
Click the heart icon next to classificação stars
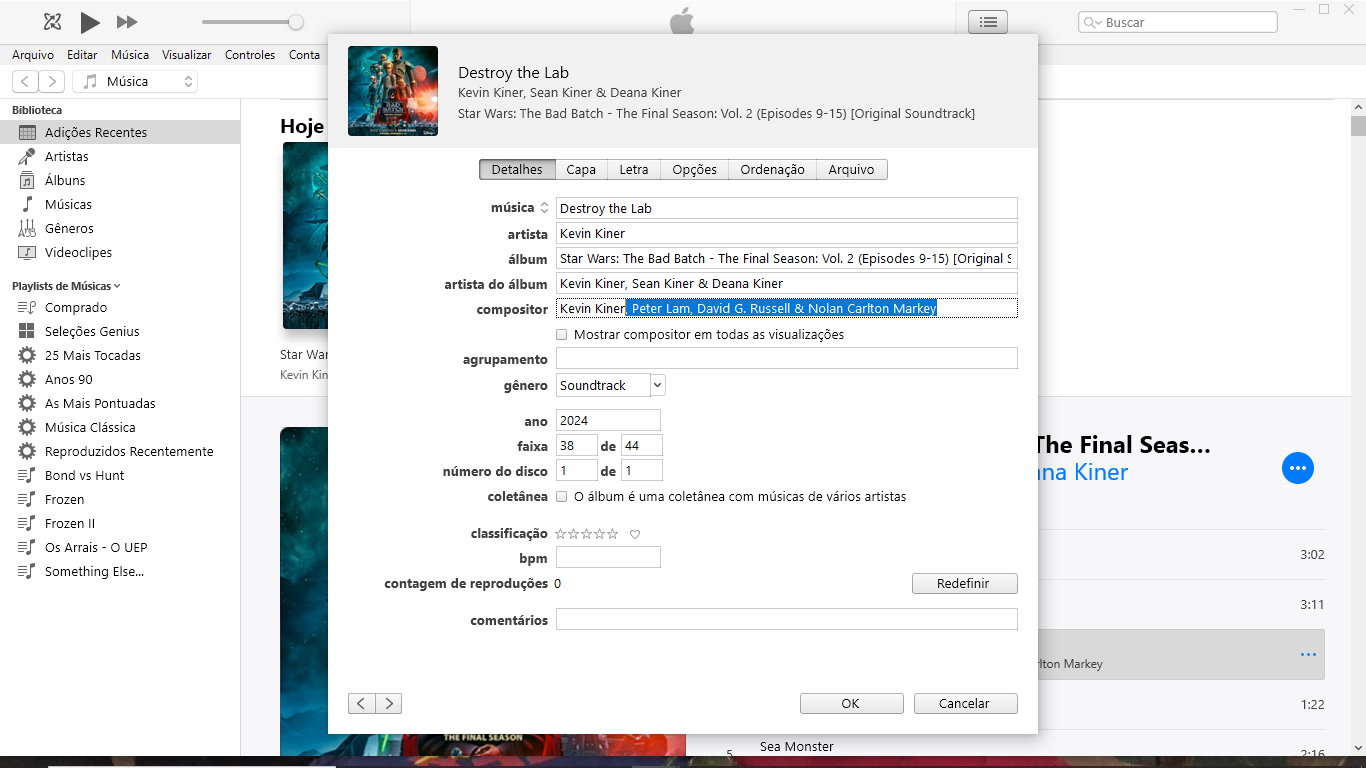point(635,534)
